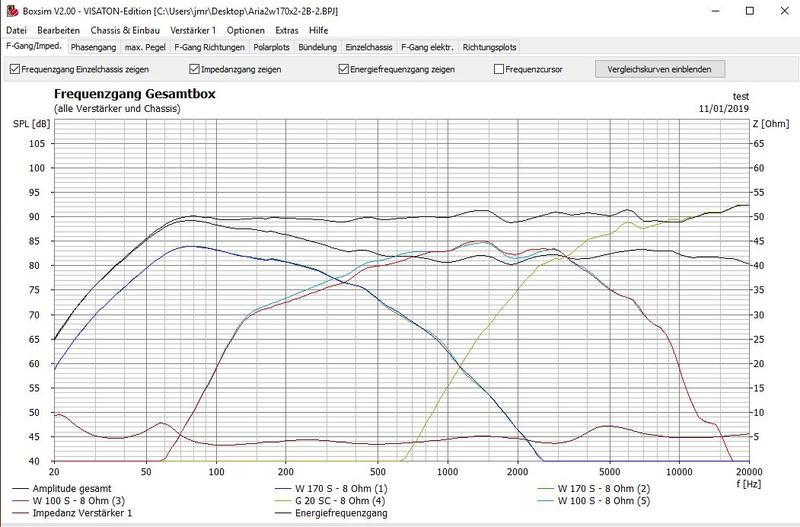Open the Datei menu

tap(19, 30)
